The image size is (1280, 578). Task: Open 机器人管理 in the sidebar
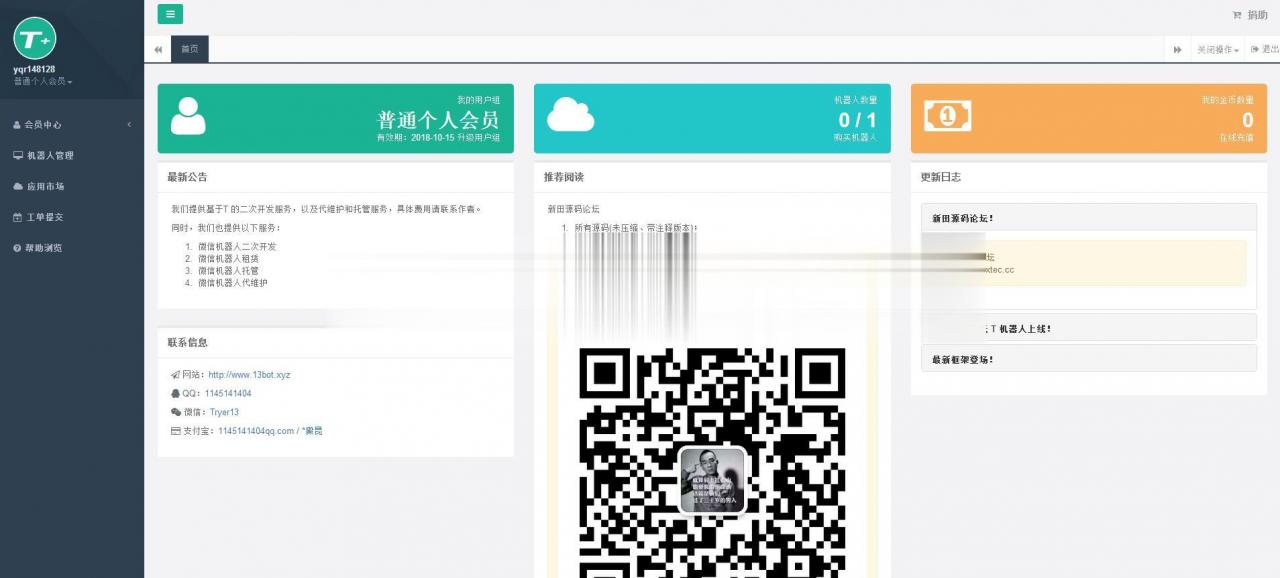[72, 156]
